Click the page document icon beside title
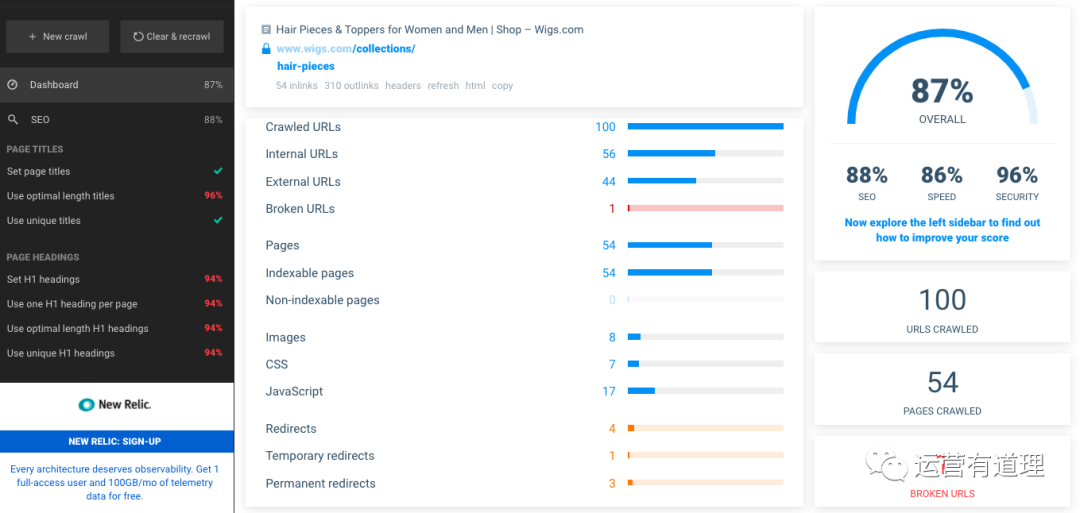Image resolution: width=1080 pixels, height=513 pixels. [x=266, y=30]
